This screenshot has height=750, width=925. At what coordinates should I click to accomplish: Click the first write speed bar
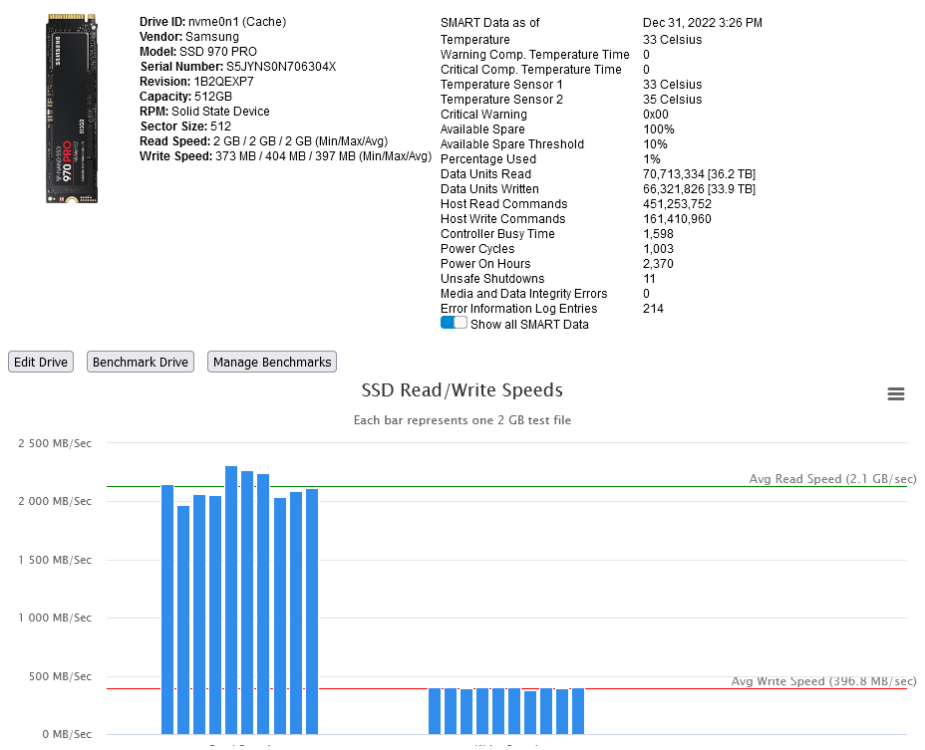pos(435,711)
